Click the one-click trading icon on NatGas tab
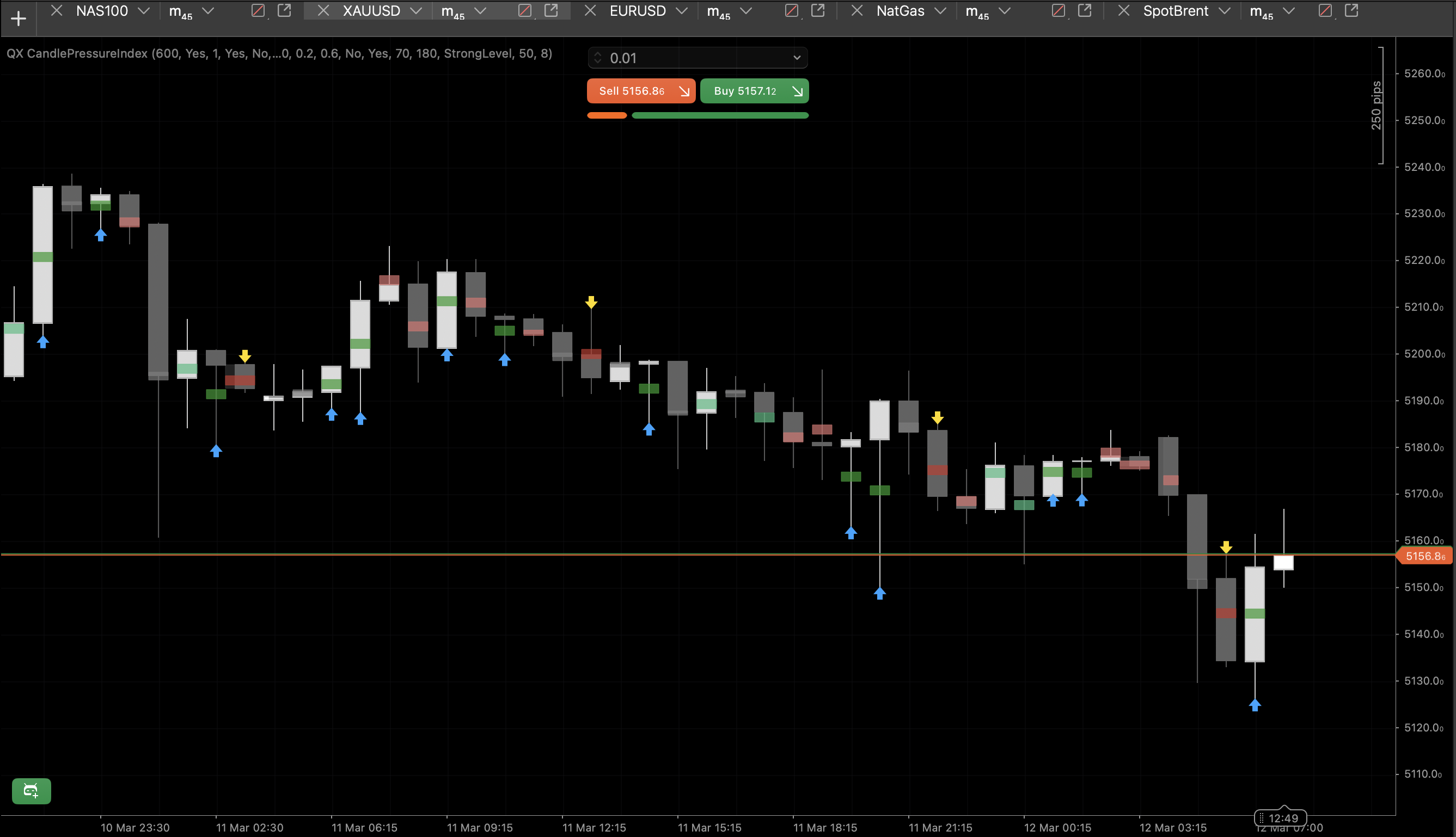Screen dimensions: 1456x837 tap(1058, 10)
